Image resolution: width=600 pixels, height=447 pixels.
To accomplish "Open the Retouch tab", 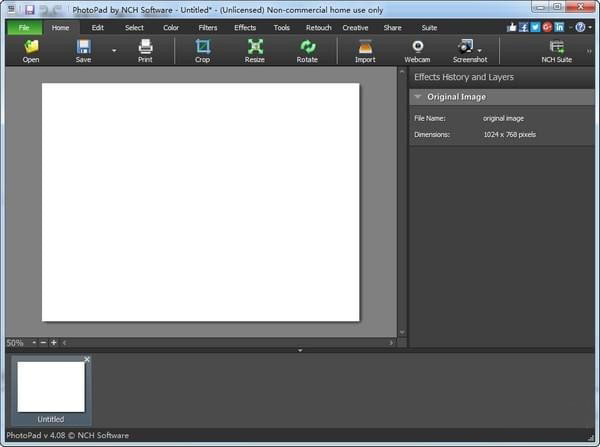I will tap(318, 28).
